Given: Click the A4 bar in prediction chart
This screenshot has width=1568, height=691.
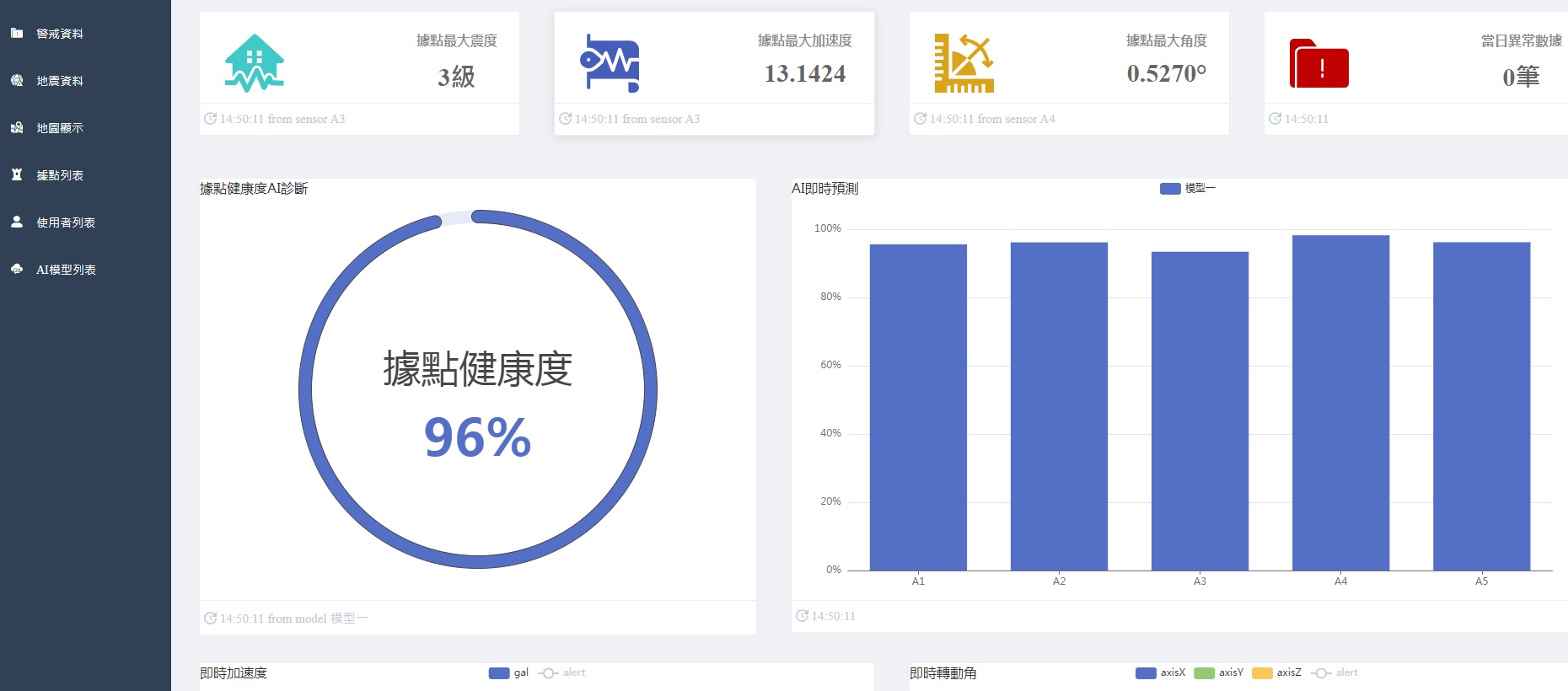Looking at the screenshot, I should point(1340,403).
